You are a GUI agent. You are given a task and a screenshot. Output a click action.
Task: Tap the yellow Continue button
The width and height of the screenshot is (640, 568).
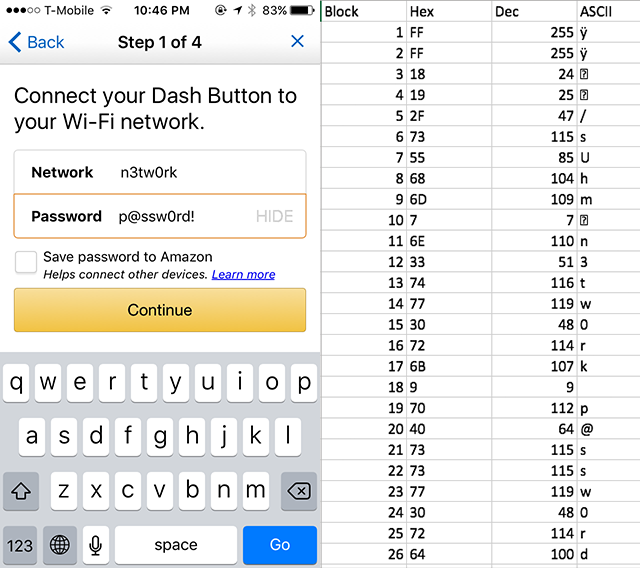160,310
